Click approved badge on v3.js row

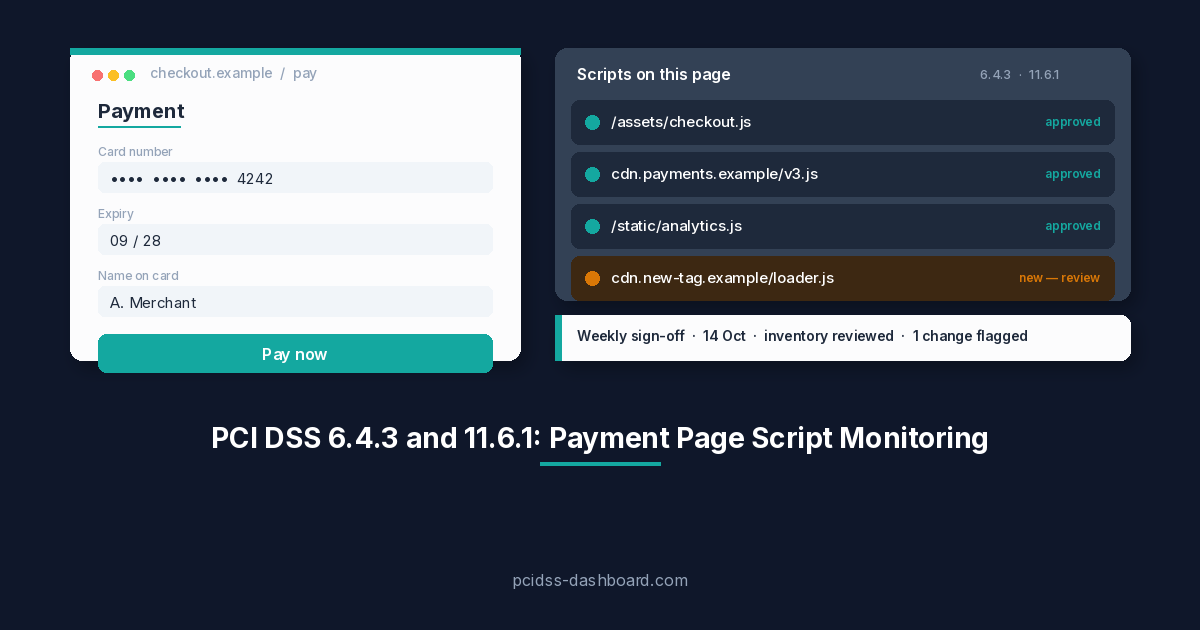[x=1073, y=174]
